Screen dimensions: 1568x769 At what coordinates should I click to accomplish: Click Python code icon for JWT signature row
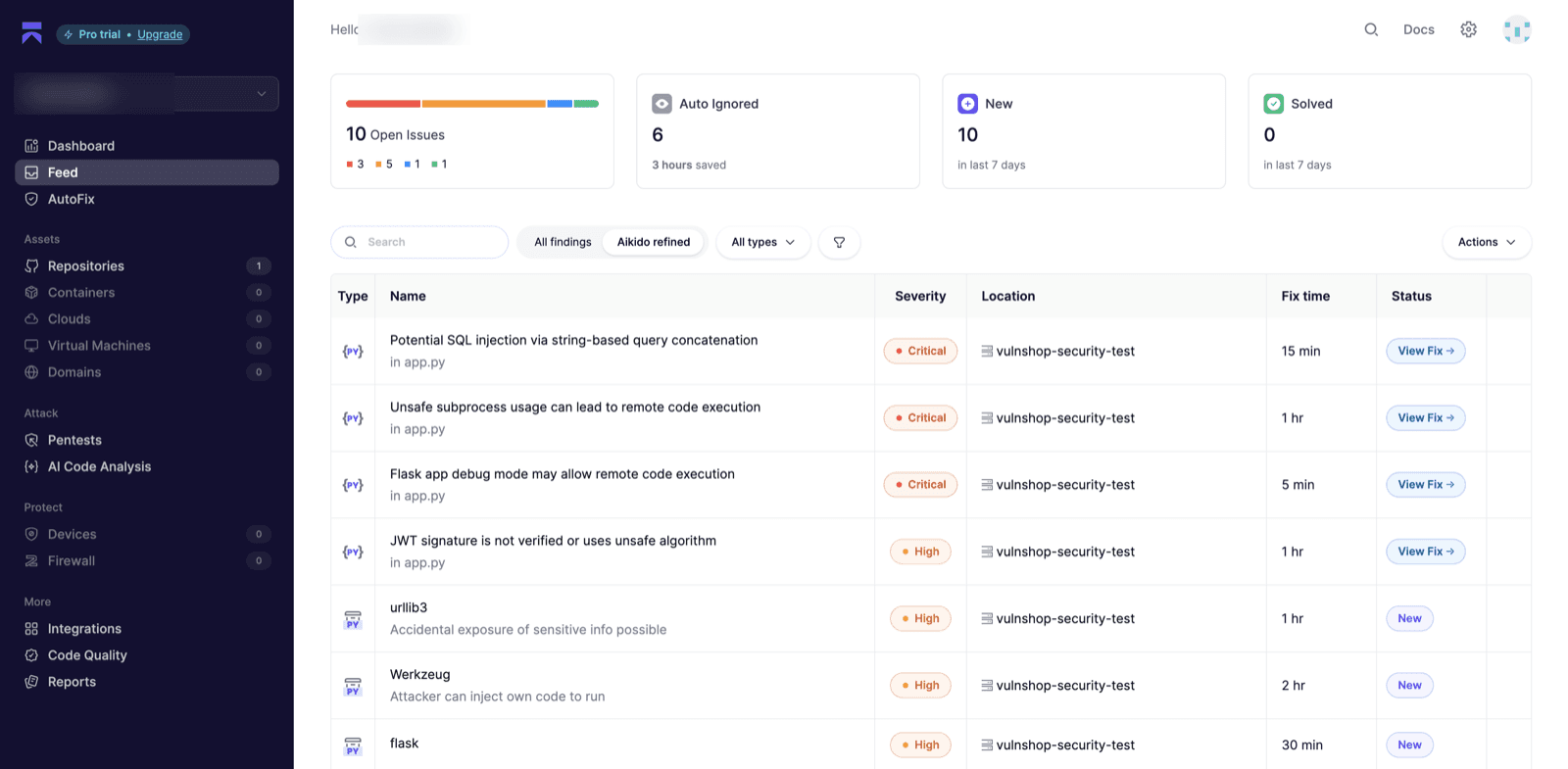pyautogui.click(x=353, y=552)
